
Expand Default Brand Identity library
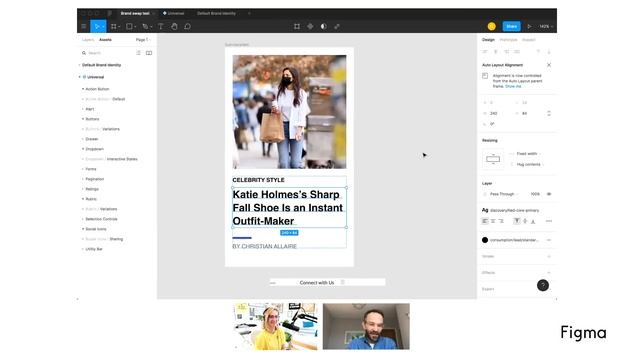(x=79, y=65)
